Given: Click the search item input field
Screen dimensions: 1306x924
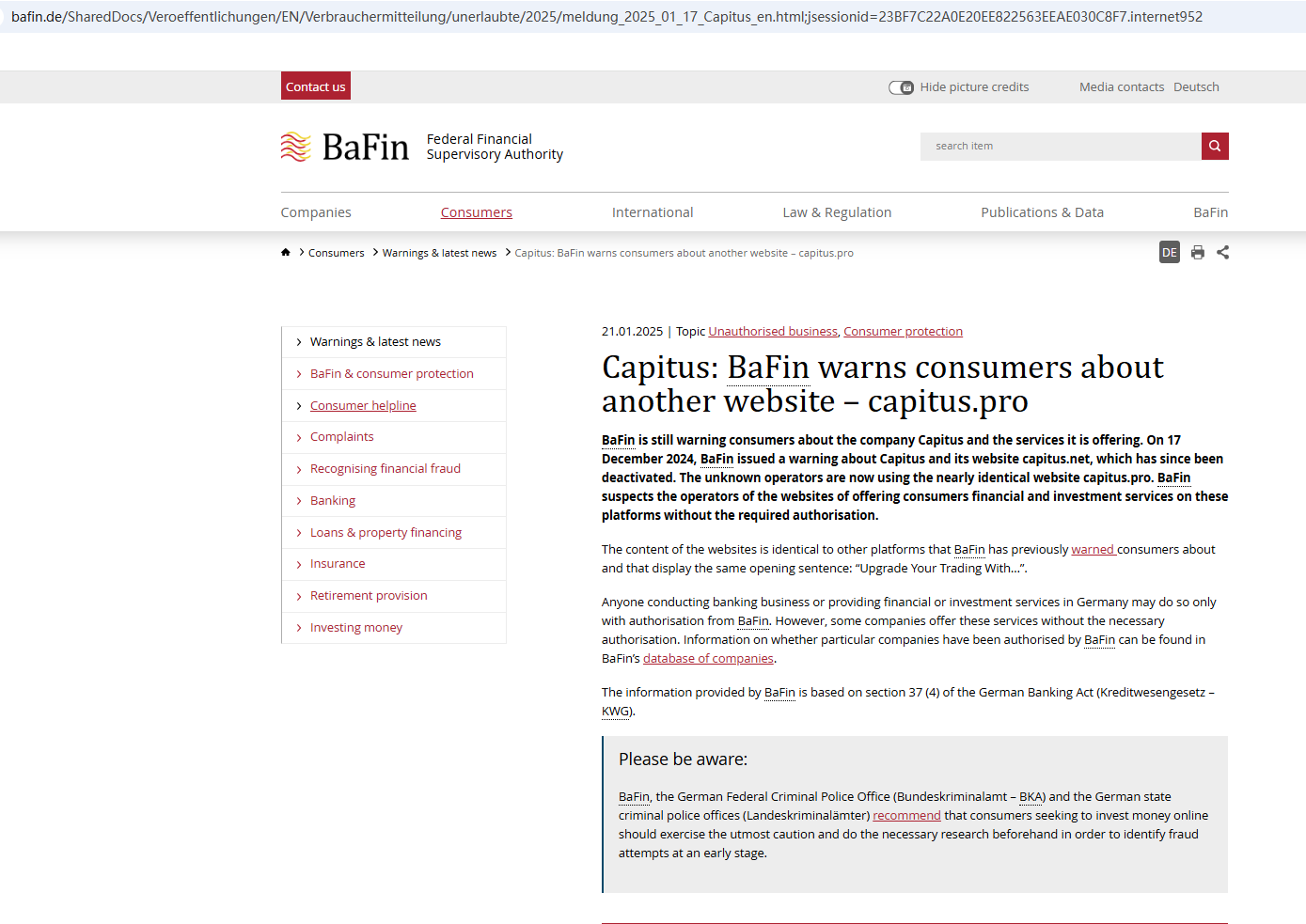Looking at the screenshot, I should [x=1061, y=146].
